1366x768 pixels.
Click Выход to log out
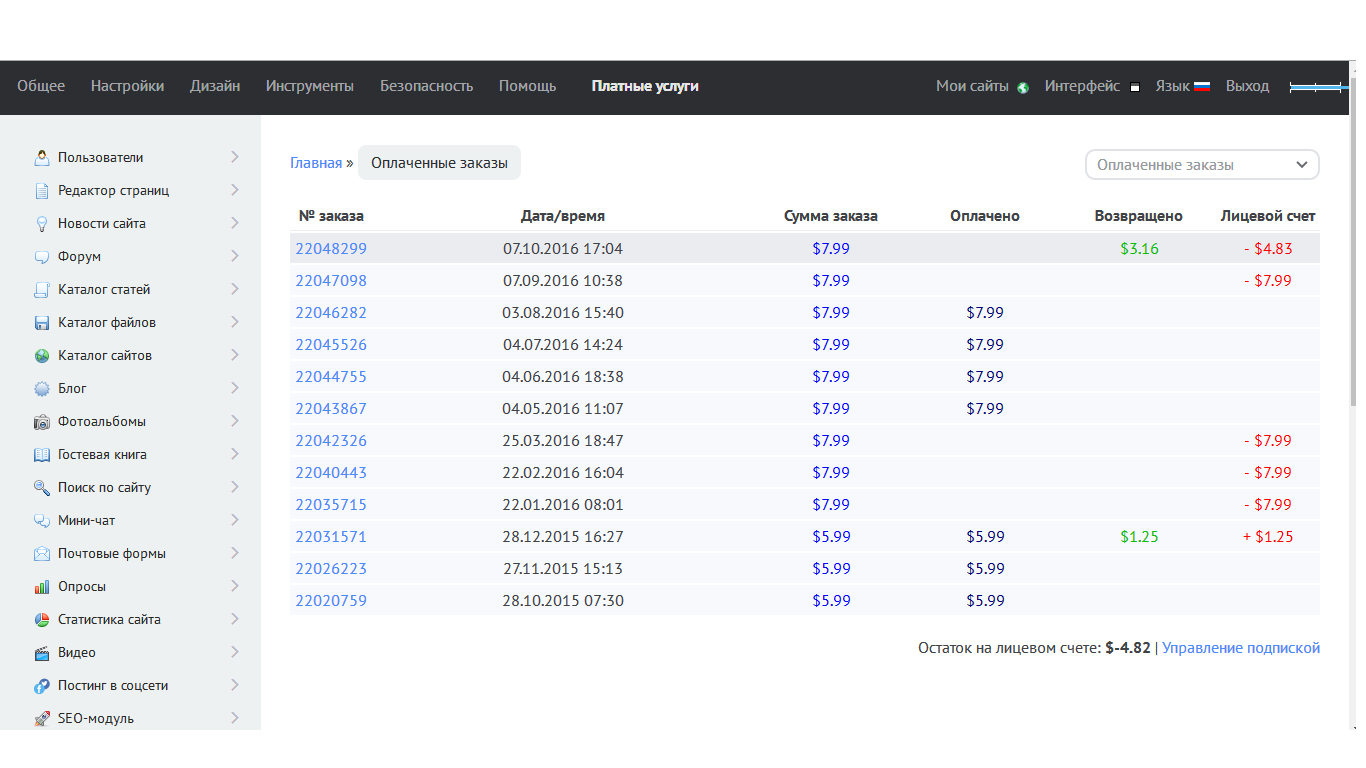(1247, 86)
